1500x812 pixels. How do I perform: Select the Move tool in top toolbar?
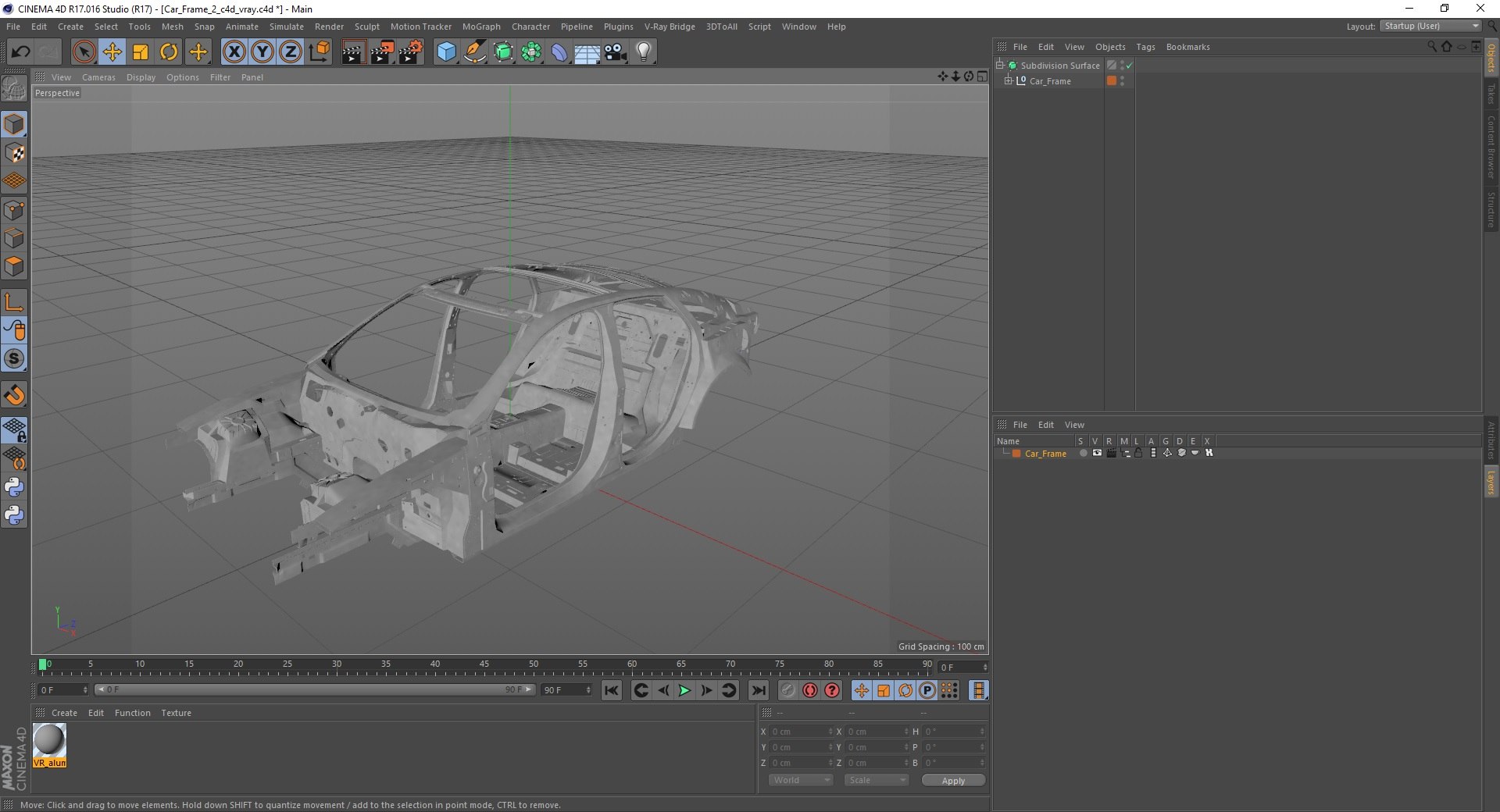pyautogui.click(x=112, y=52)
